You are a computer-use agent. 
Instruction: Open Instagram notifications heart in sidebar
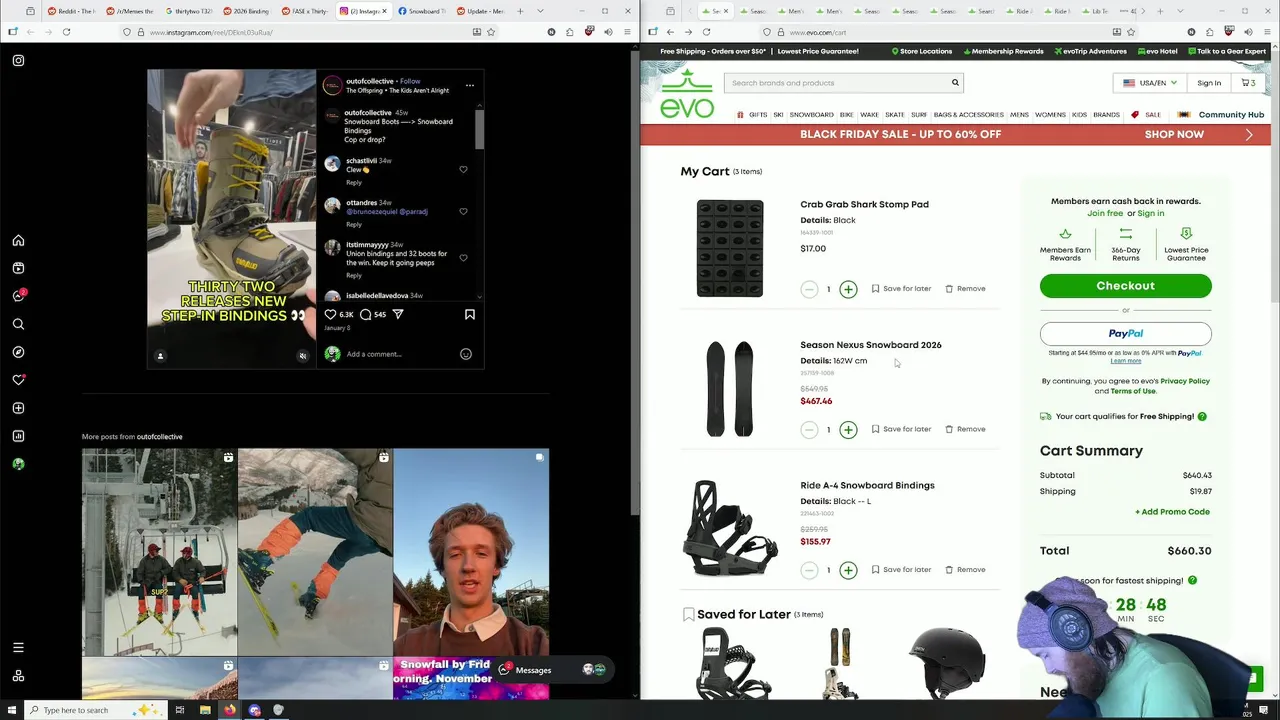click(18, 380)
